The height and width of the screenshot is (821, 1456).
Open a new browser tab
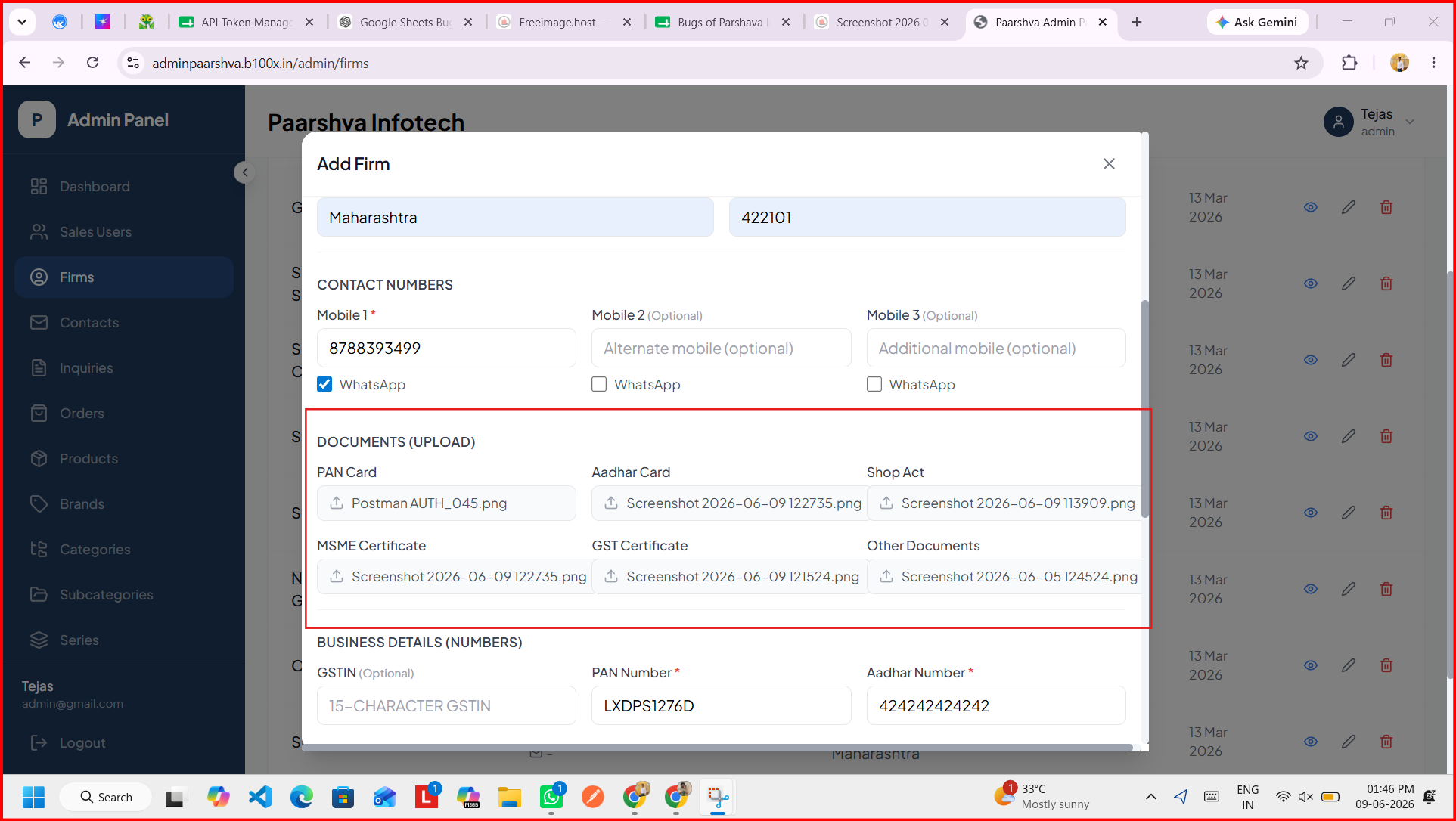click(x=1137, y=22)
